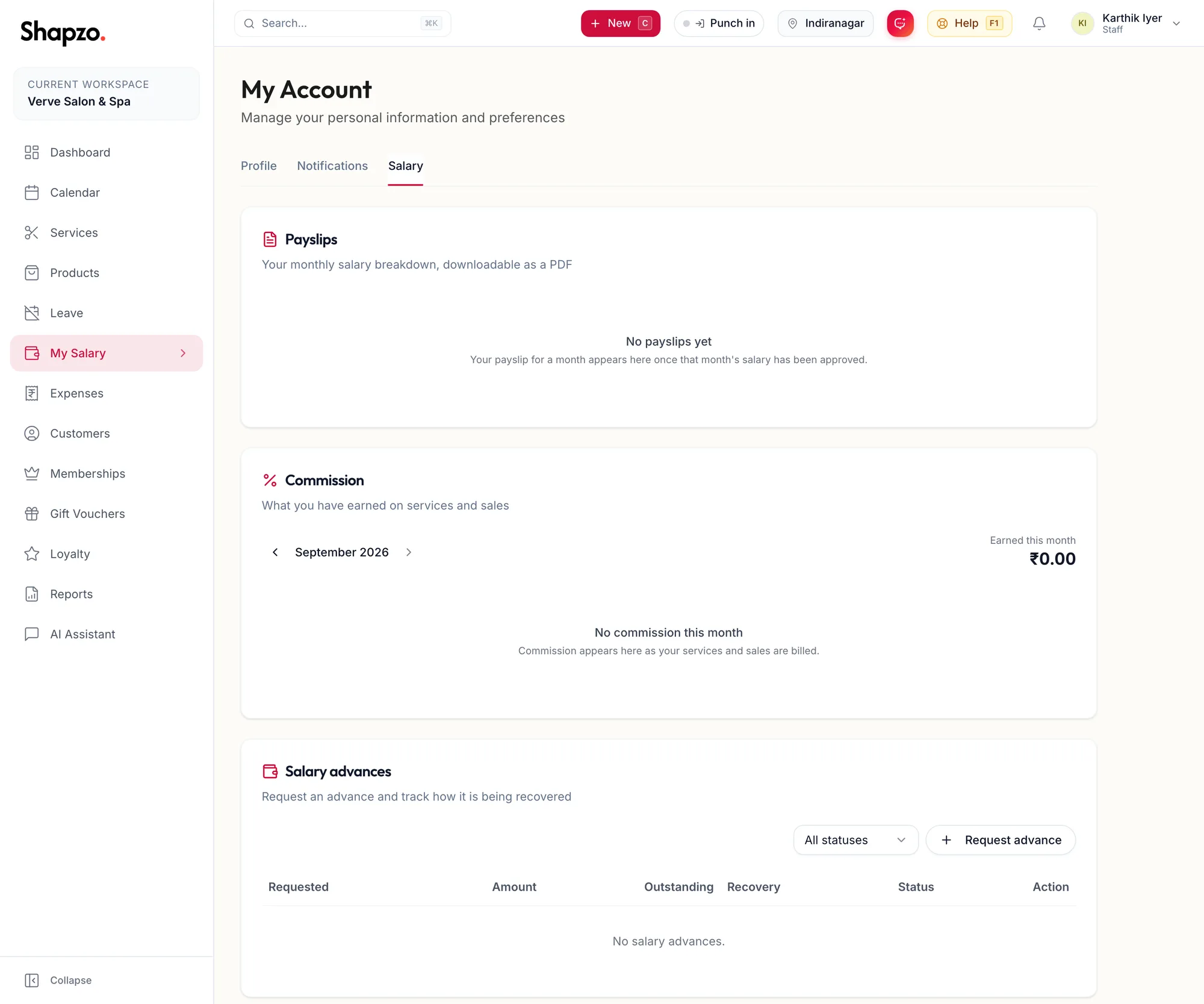This screenshot has height=1004, width=1204.
Task: Click the Punch in button
Action: point(719,23)
